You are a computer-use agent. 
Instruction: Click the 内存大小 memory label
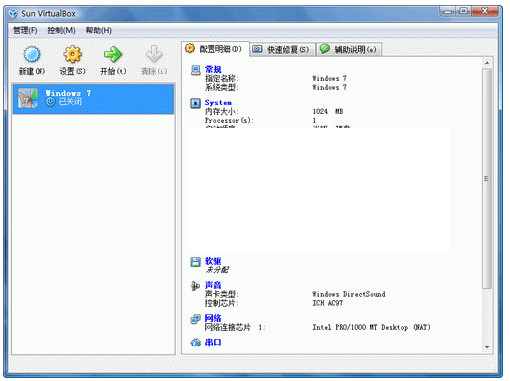tap(222, 111)
